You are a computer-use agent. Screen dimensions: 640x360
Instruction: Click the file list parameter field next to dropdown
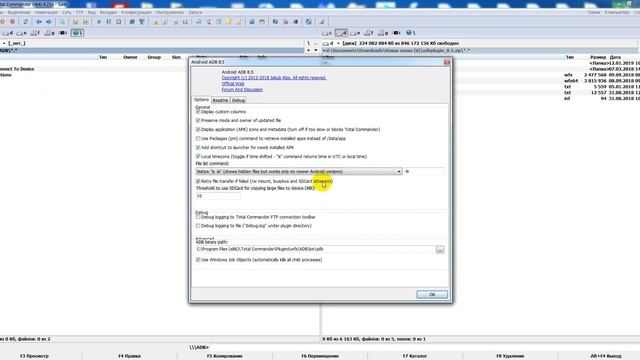coord(424,171)
